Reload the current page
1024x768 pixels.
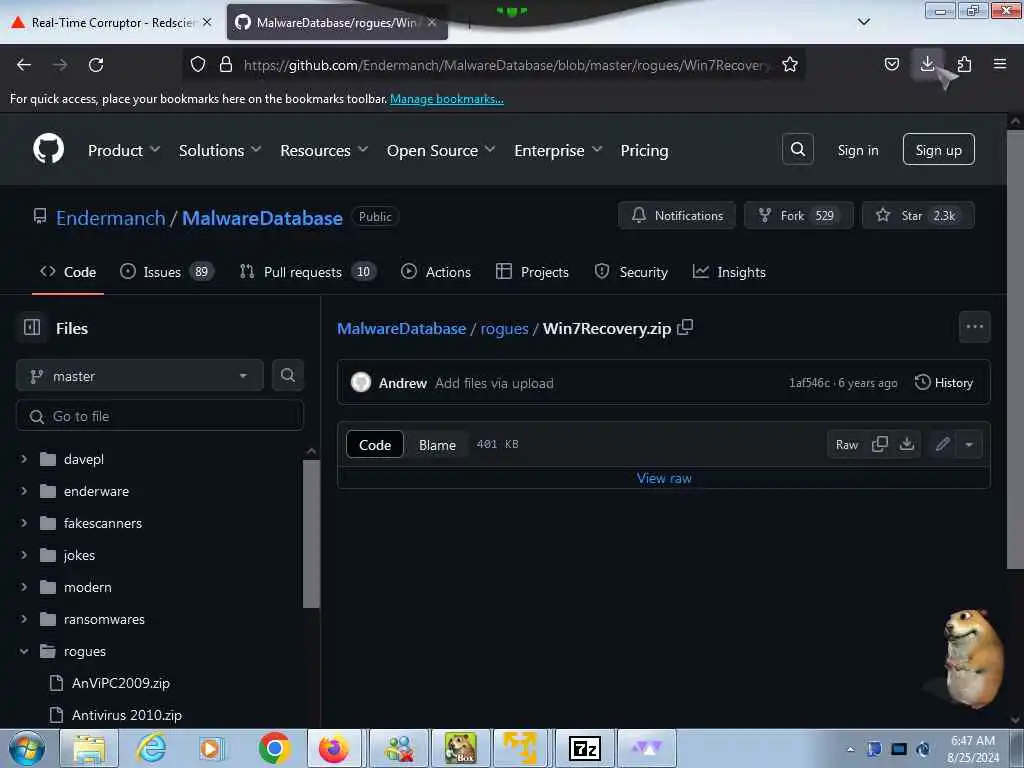click(96, 65)
